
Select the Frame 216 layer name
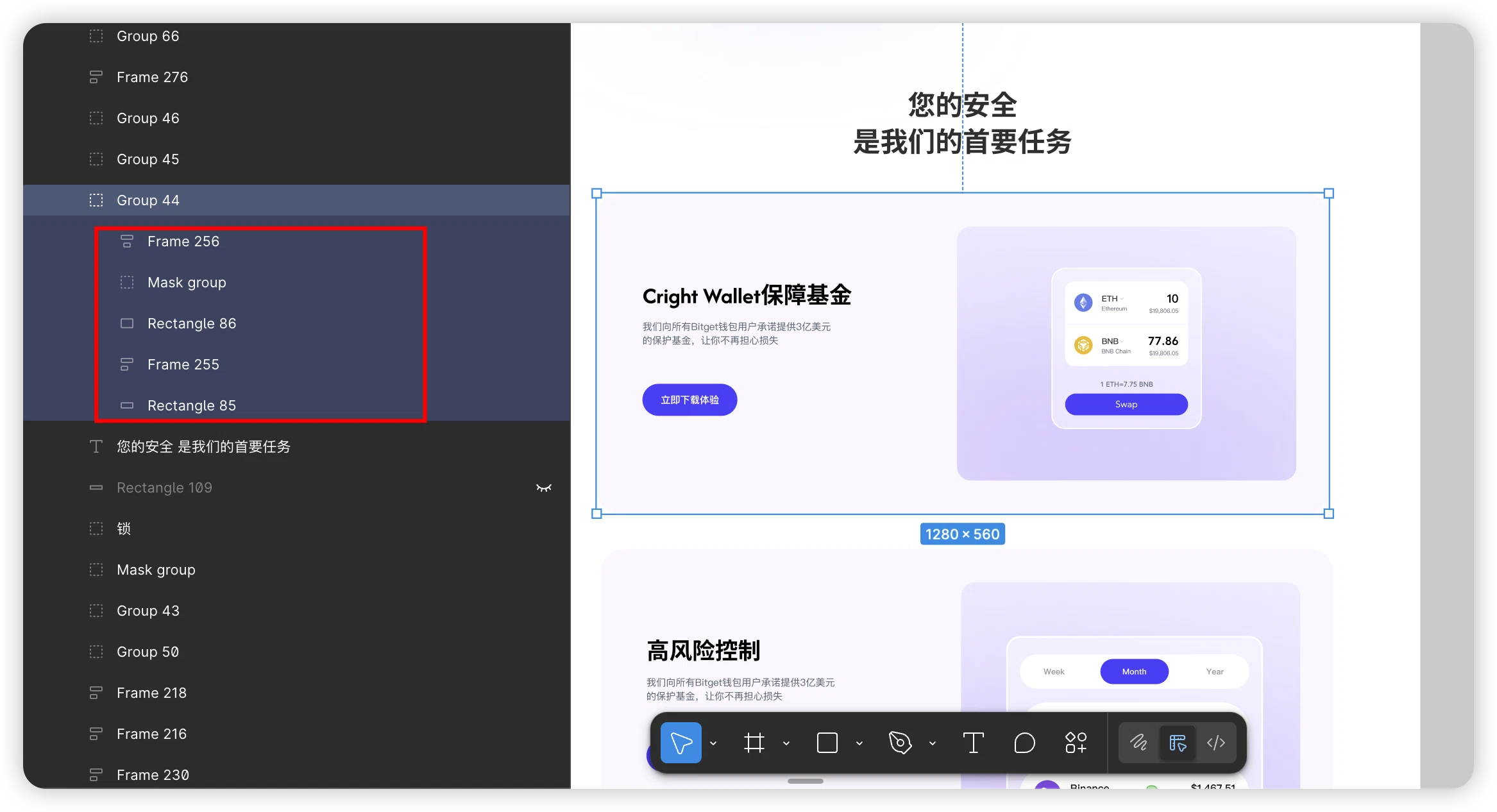[x=152, y=734]
